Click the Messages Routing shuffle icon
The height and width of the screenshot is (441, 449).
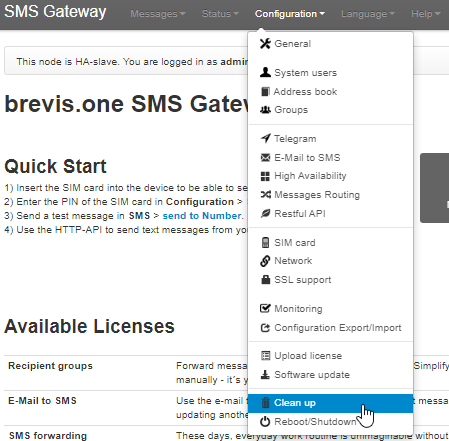click(x=265, y=194)
